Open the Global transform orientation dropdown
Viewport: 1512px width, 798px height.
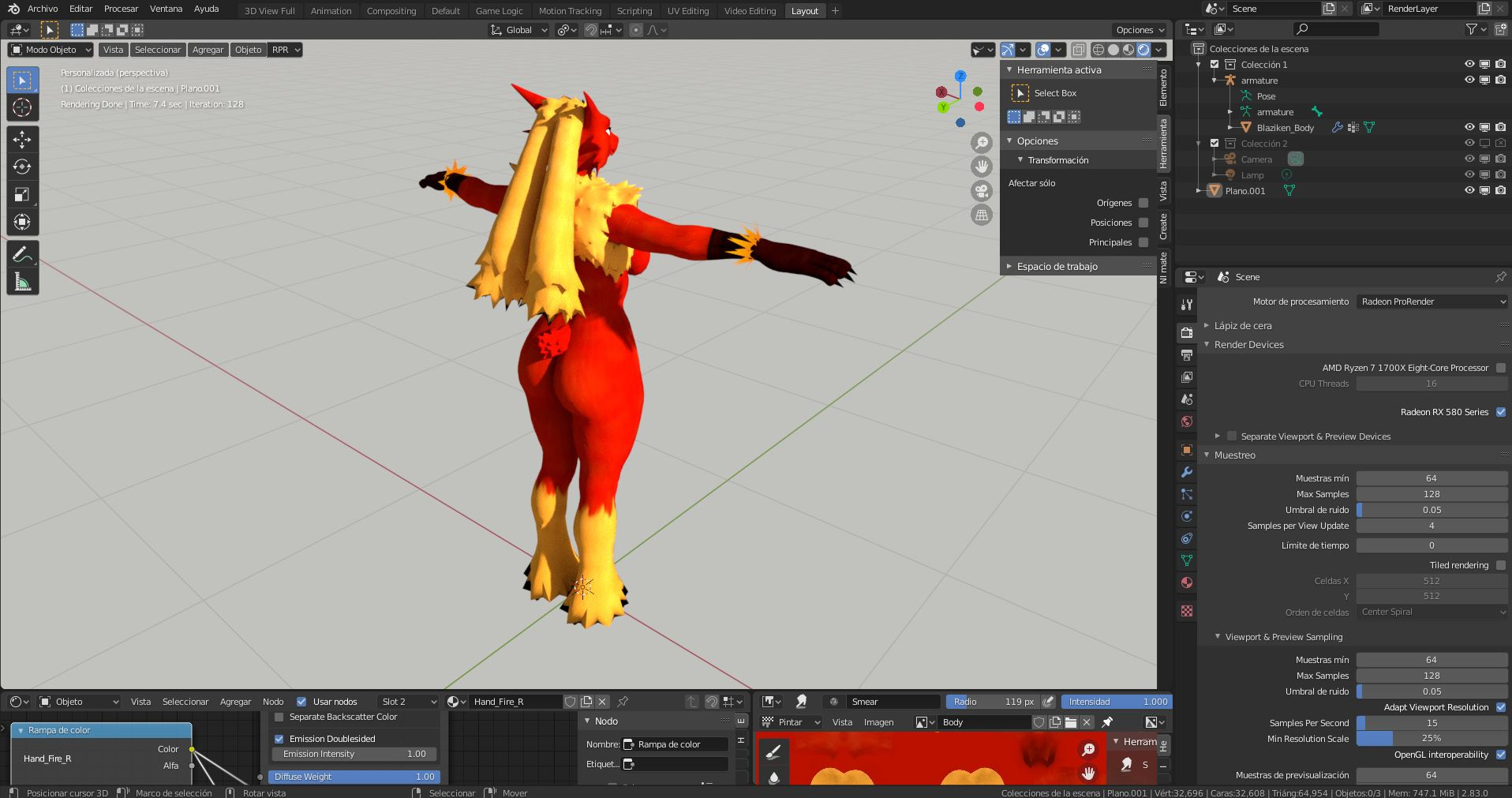[518, 30]
